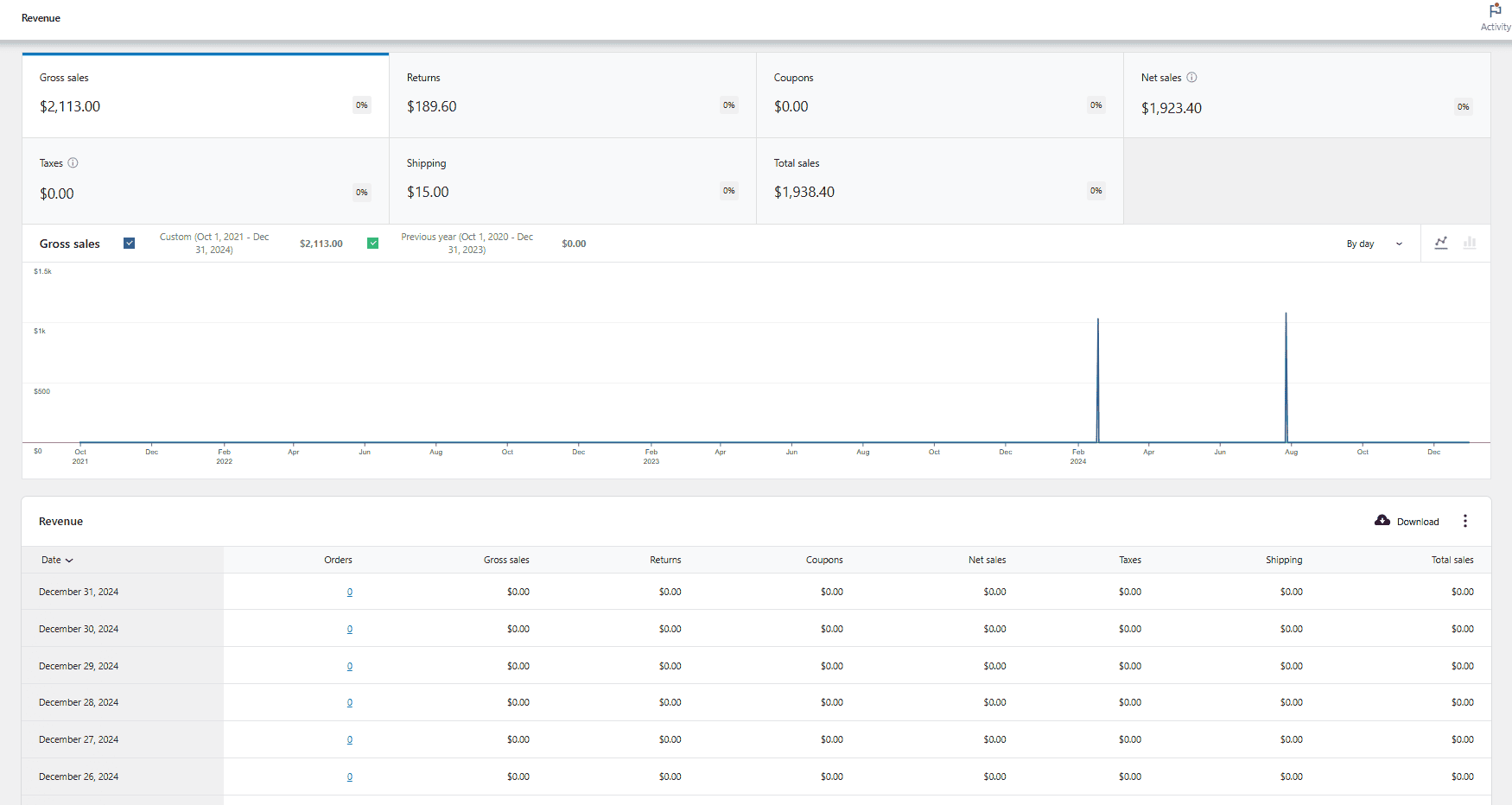1512x805 pixels.
Task: Switch to the Net sales summary tile
Action: point(1306,95)
